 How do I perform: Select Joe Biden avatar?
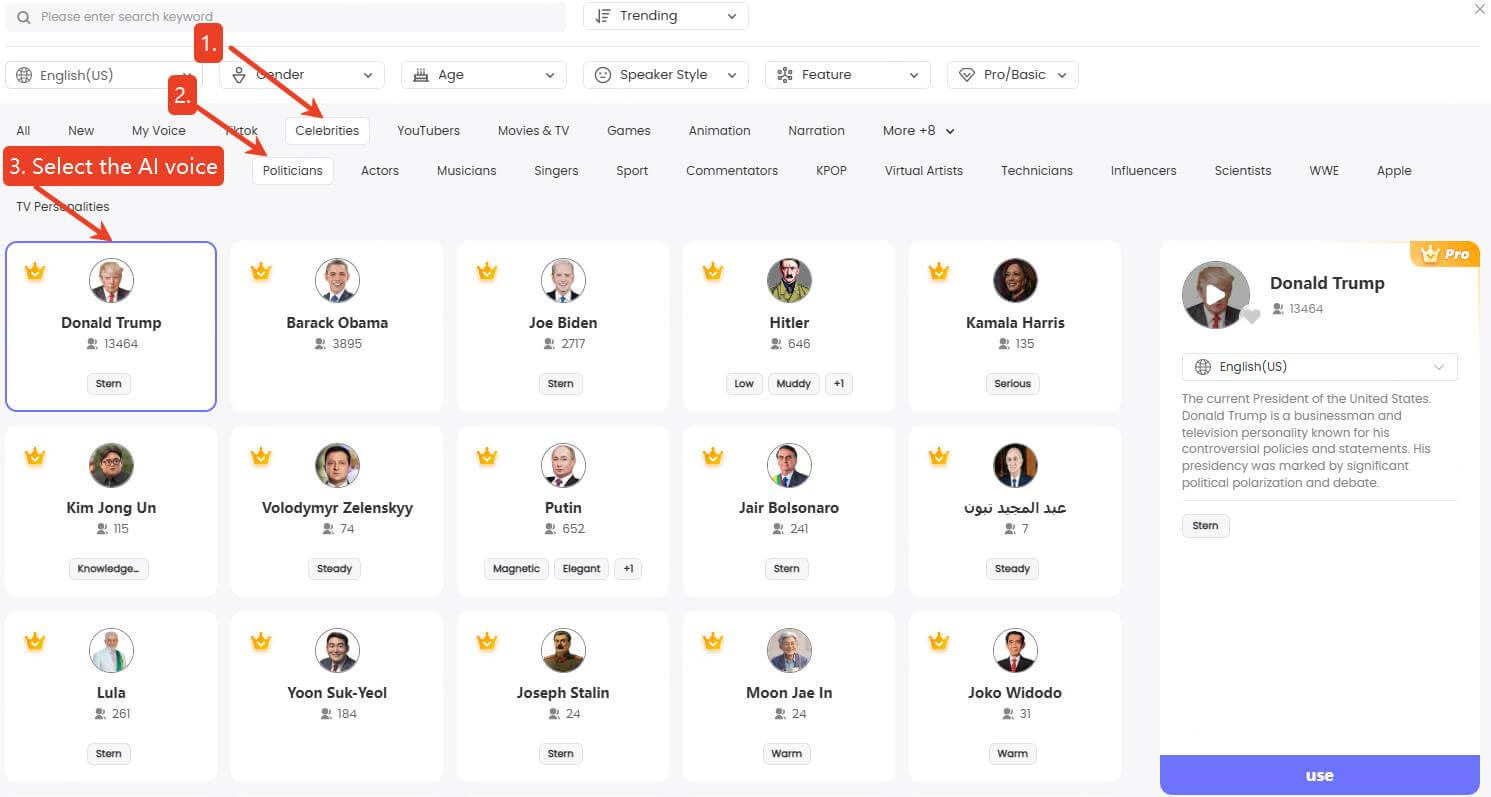[x=563, y=281]
